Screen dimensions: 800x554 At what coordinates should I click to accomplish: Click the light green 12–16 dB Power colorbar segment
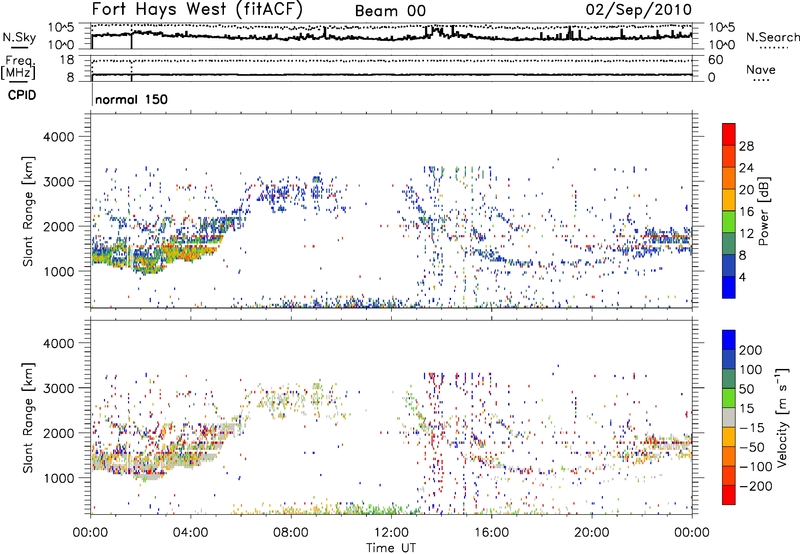[728, 221]
